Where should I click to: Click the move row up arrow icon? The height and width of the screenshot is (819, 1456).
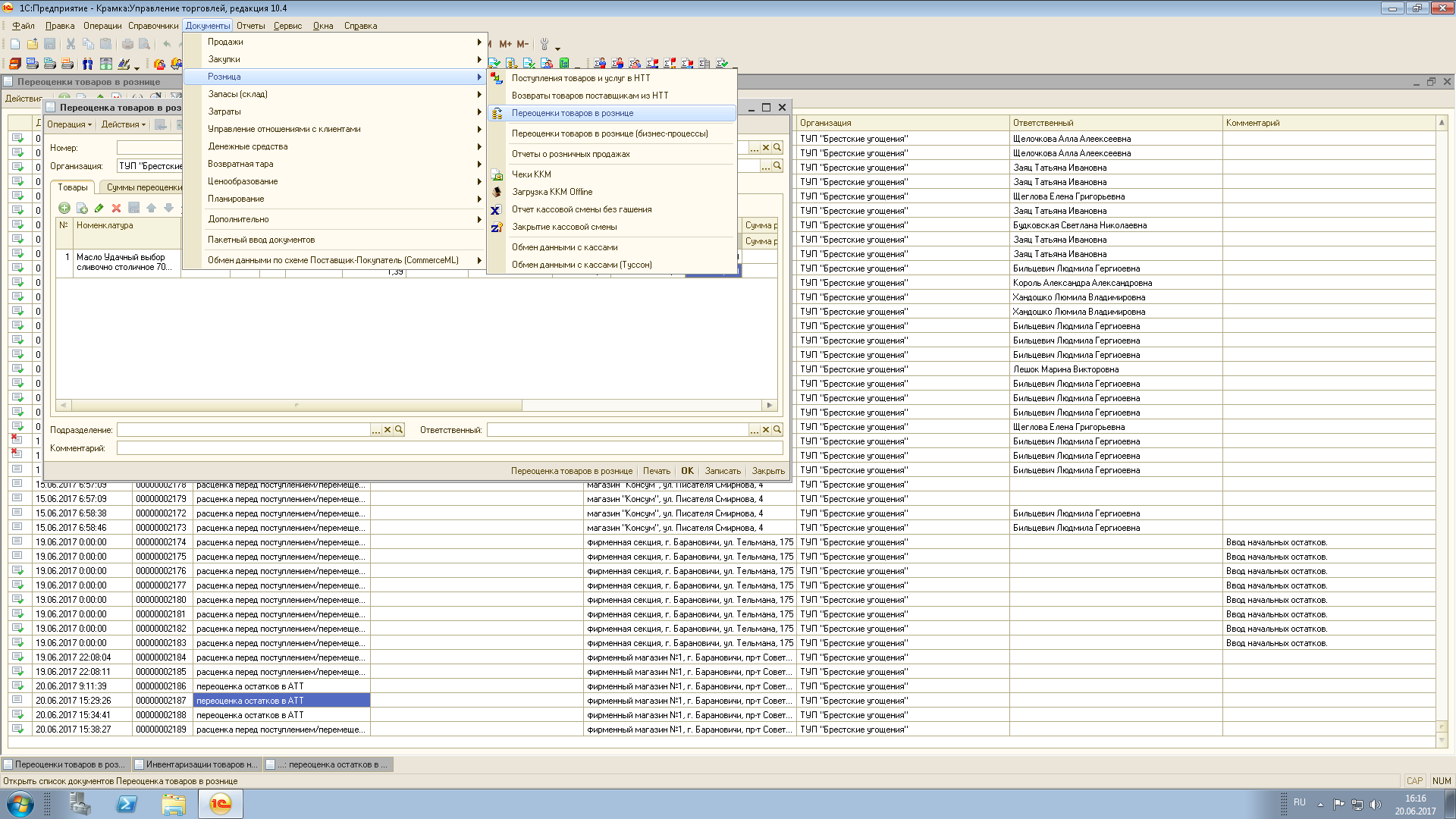151,208
